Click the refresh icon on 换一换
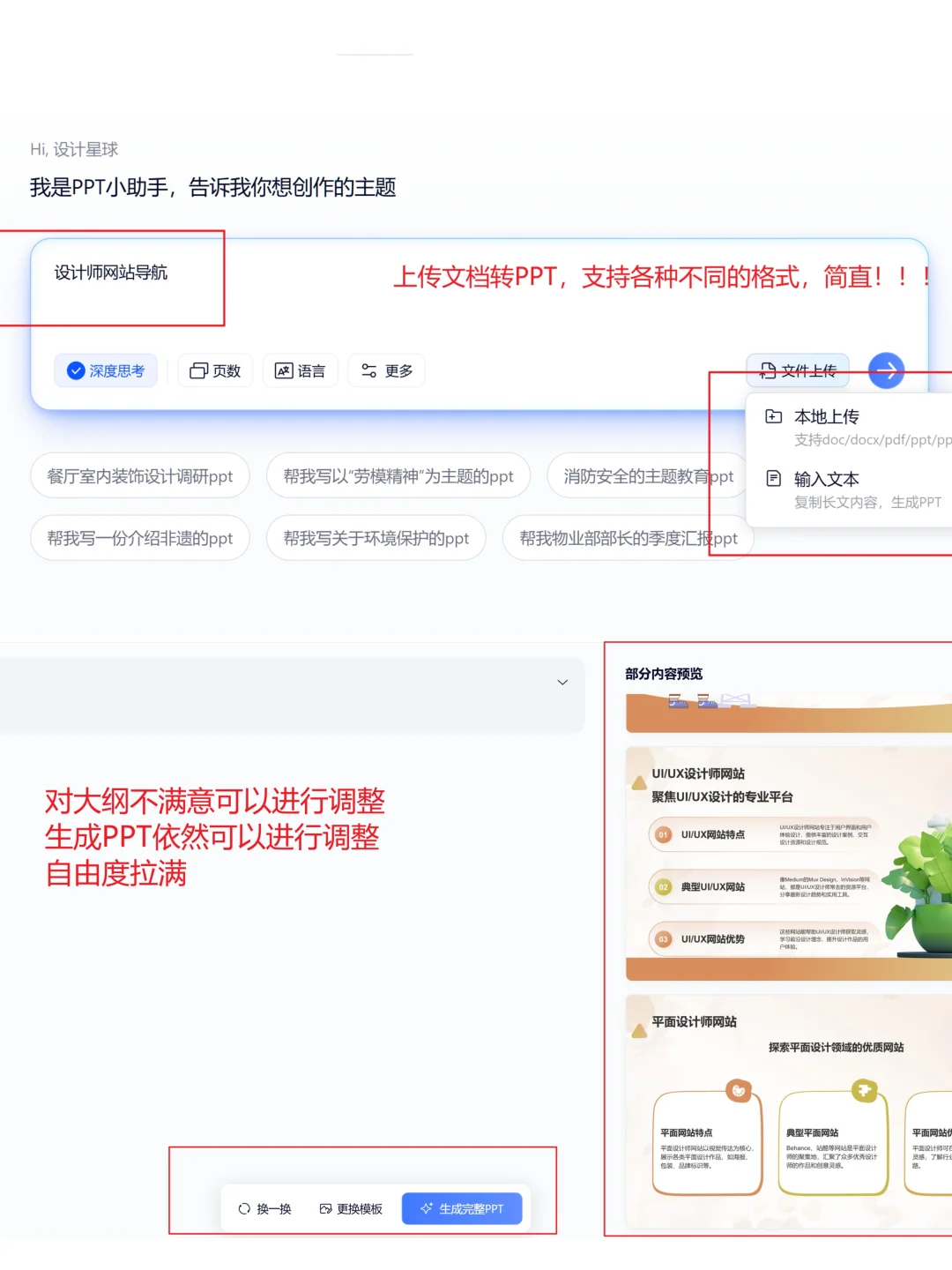 pos(244,1208)
